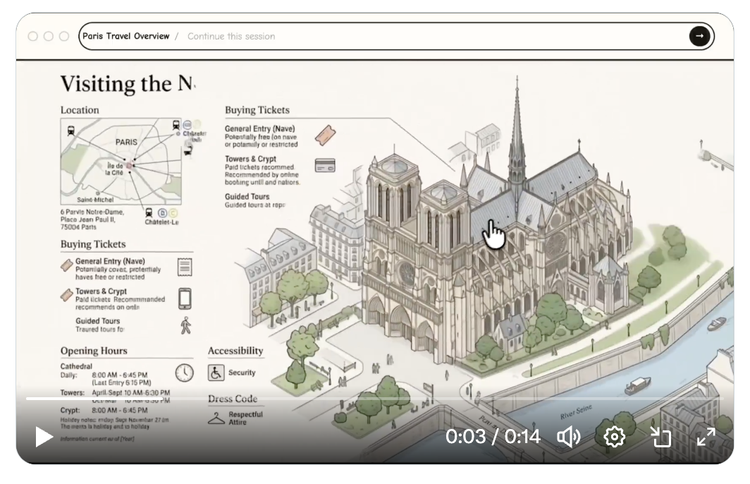Play the video
This screenshot has width=750, height=484.
tap(44, 437)
